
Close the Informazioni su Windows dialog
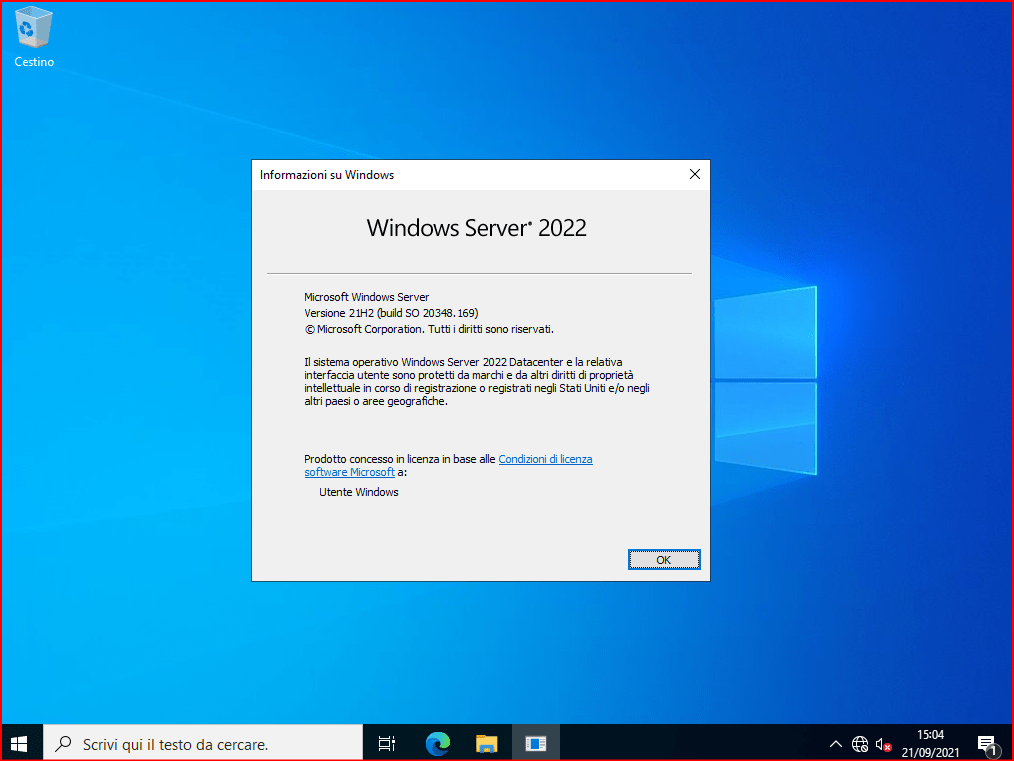pyautogui.click(x=695, y=174)
